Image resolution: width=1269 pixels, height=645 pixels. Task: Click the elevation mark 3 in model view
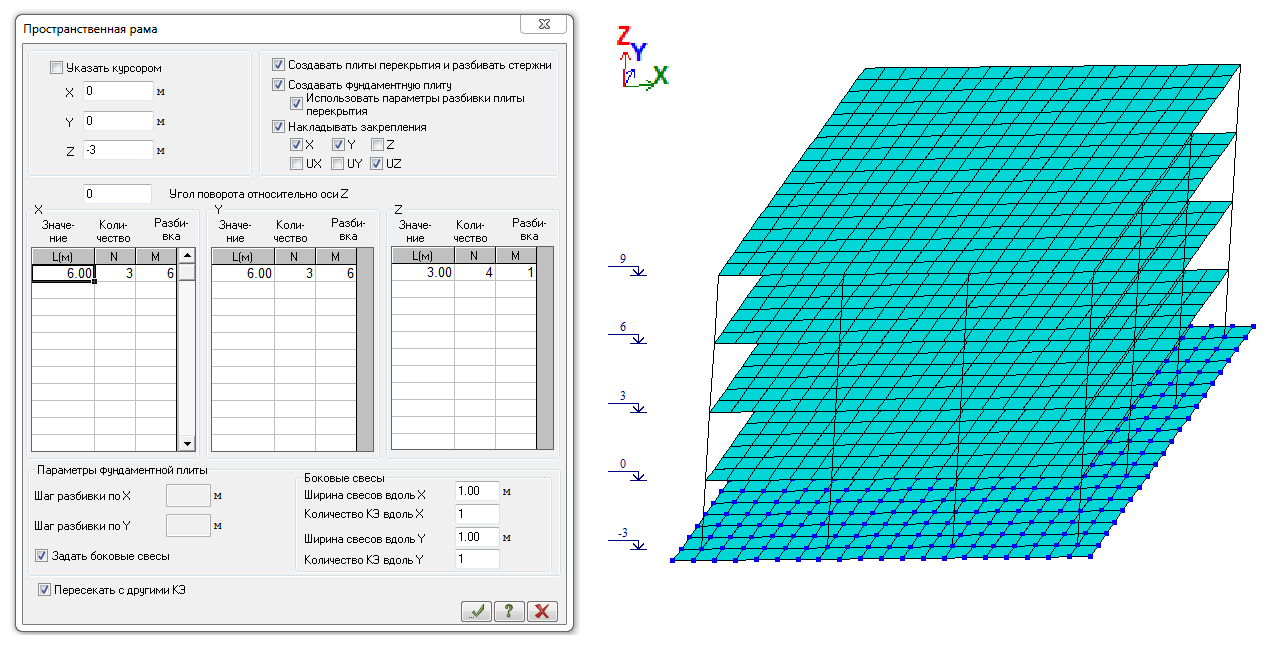pos(627,403)
